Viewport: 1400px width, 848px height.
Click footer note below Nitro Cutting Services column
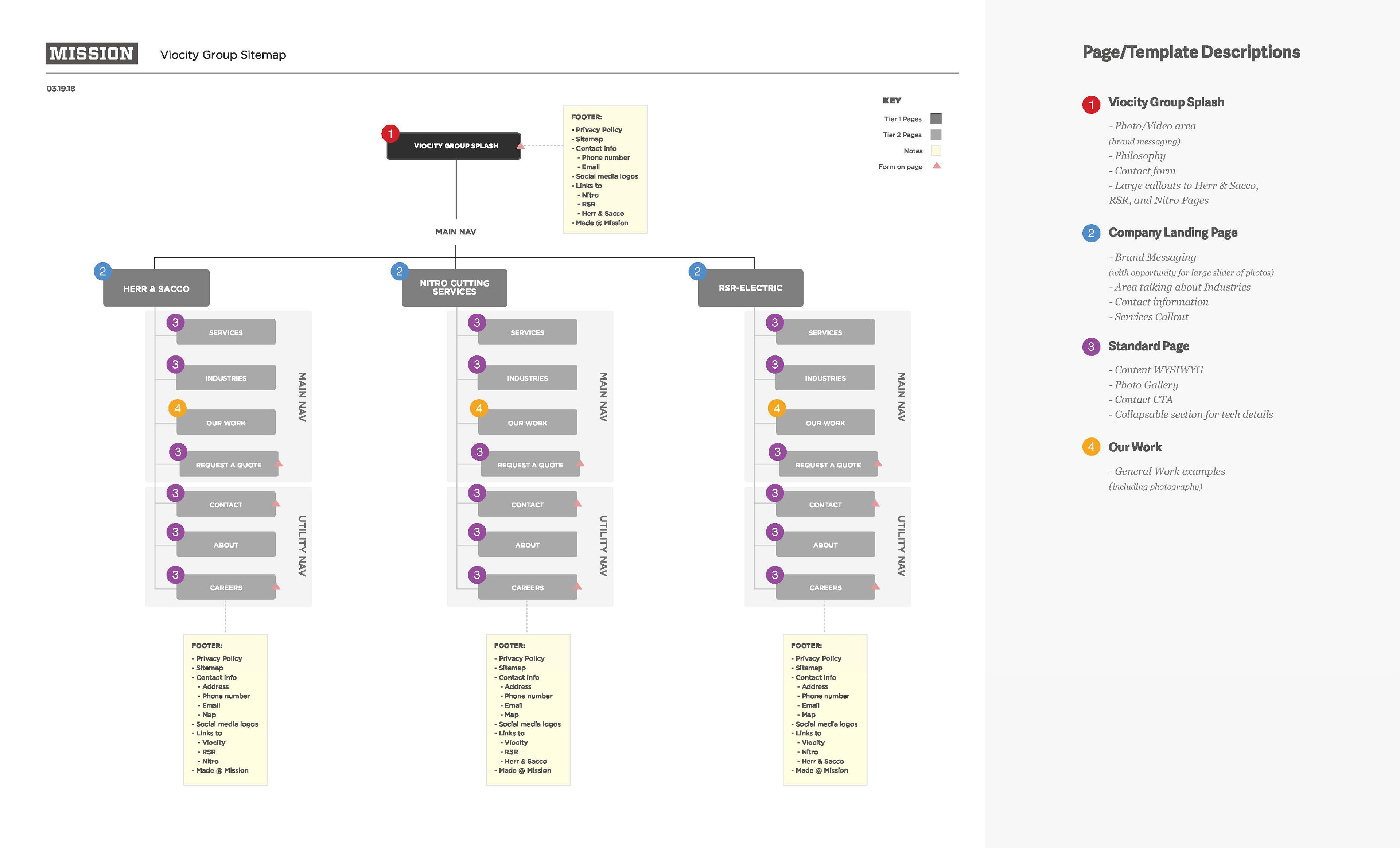coord(528,709)
